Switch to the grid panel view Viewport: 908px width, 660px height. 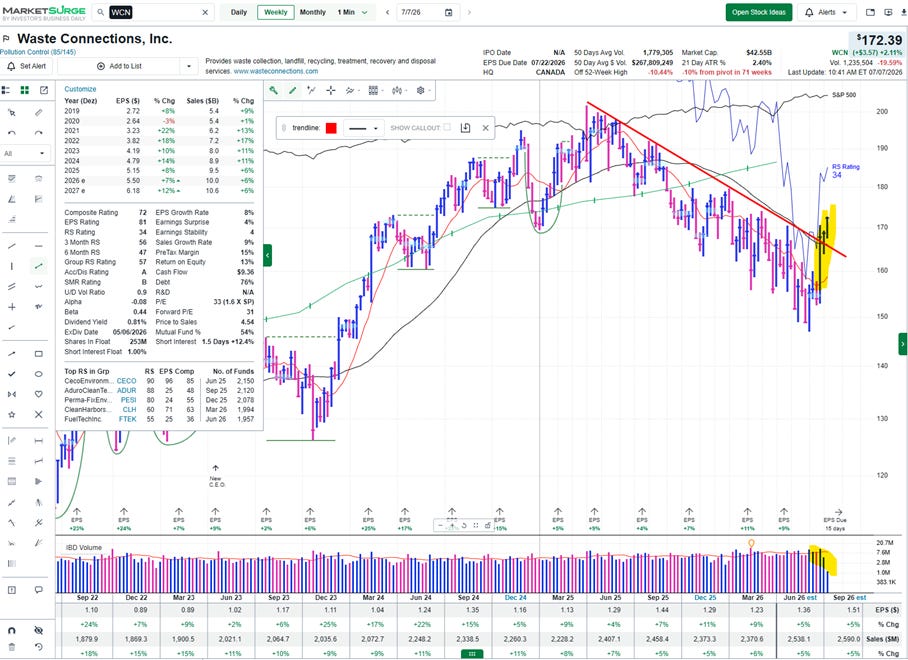pos(25,90)
